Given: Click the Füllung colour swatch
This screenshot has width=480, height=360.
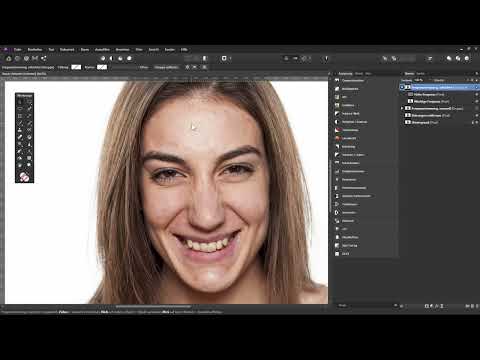Looking at the screenshot, I should click(x=76, y=67).
